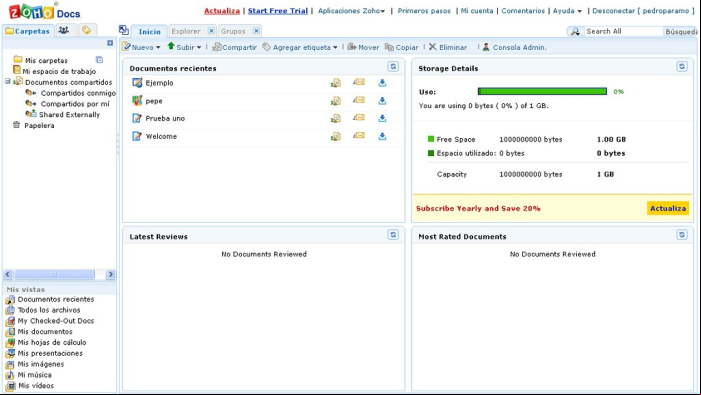Click the share icon for Prueba uno
The image size is (701, 395).
[x=335, y=118]
